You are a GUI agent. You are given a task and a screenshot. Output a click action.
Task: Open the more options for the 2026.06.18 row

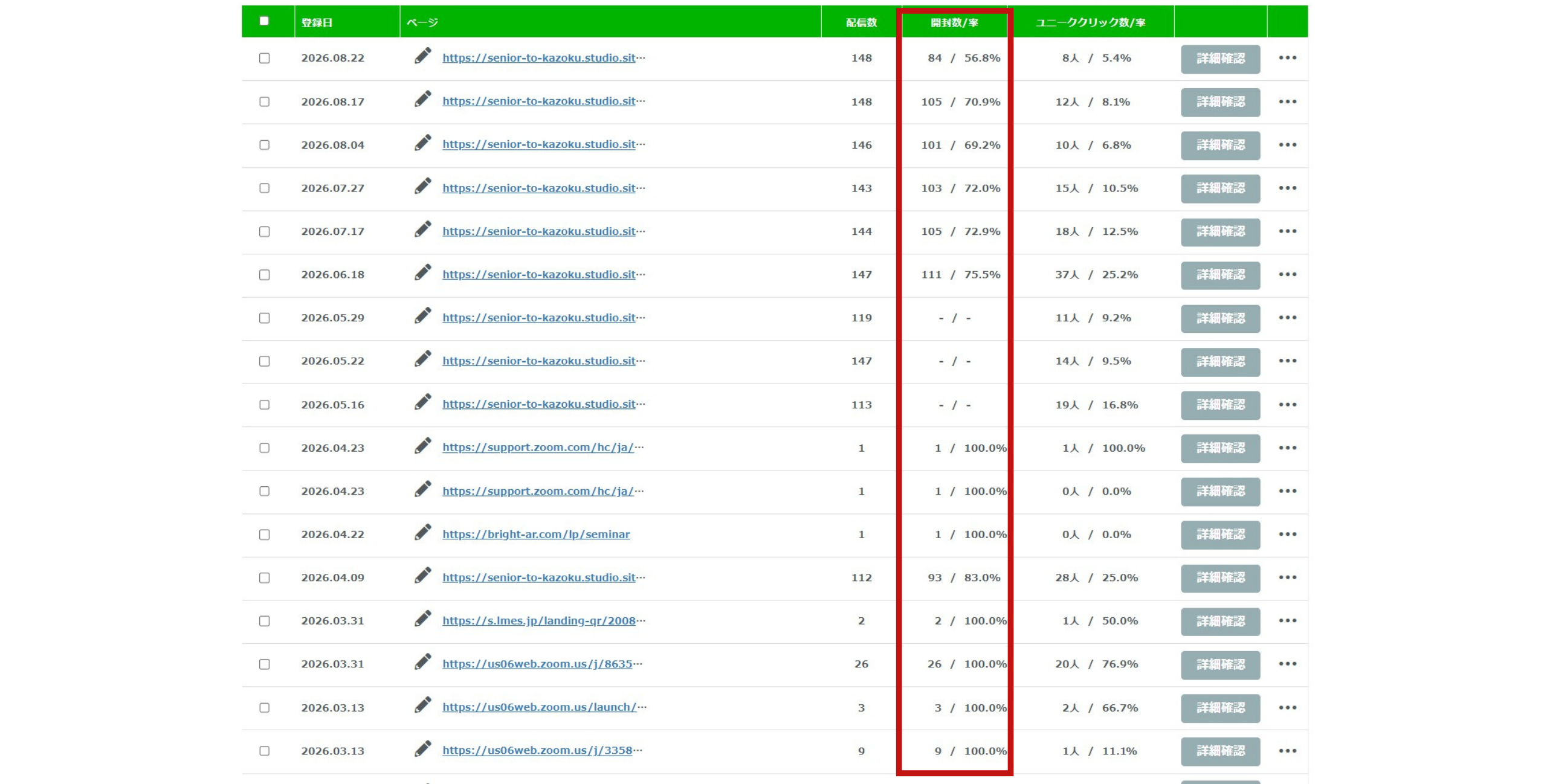pos(1287,274)
